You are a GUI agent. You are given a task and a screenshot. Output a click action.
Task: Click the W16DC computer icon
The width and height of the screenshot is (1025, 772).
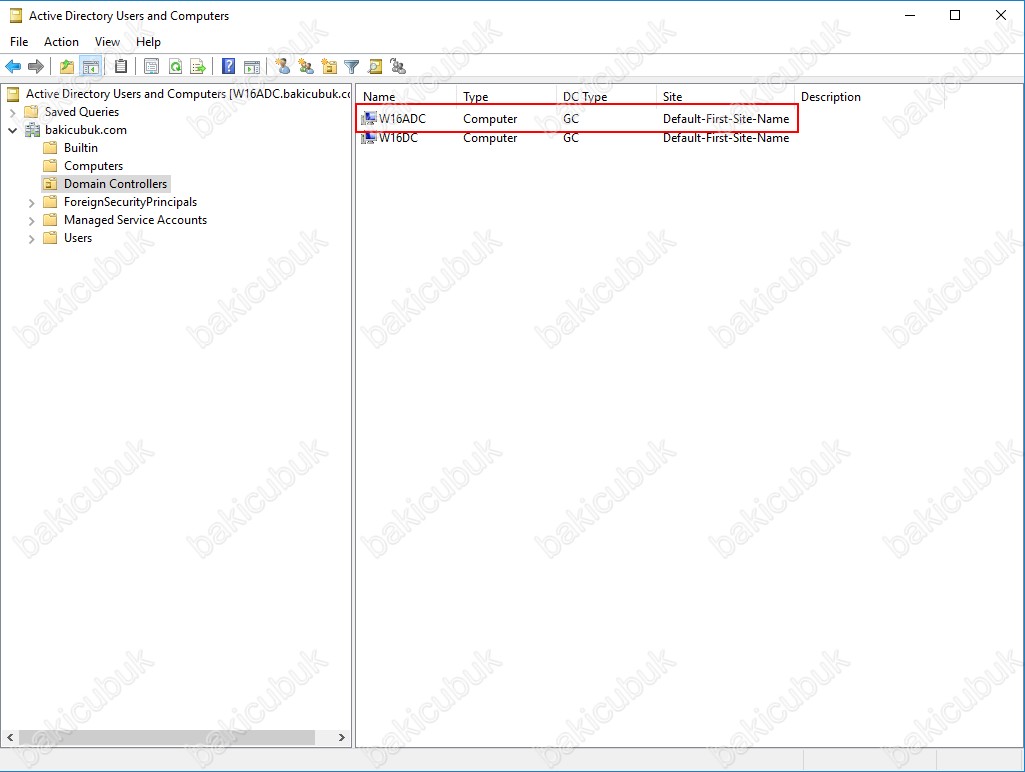pos(369,138)
